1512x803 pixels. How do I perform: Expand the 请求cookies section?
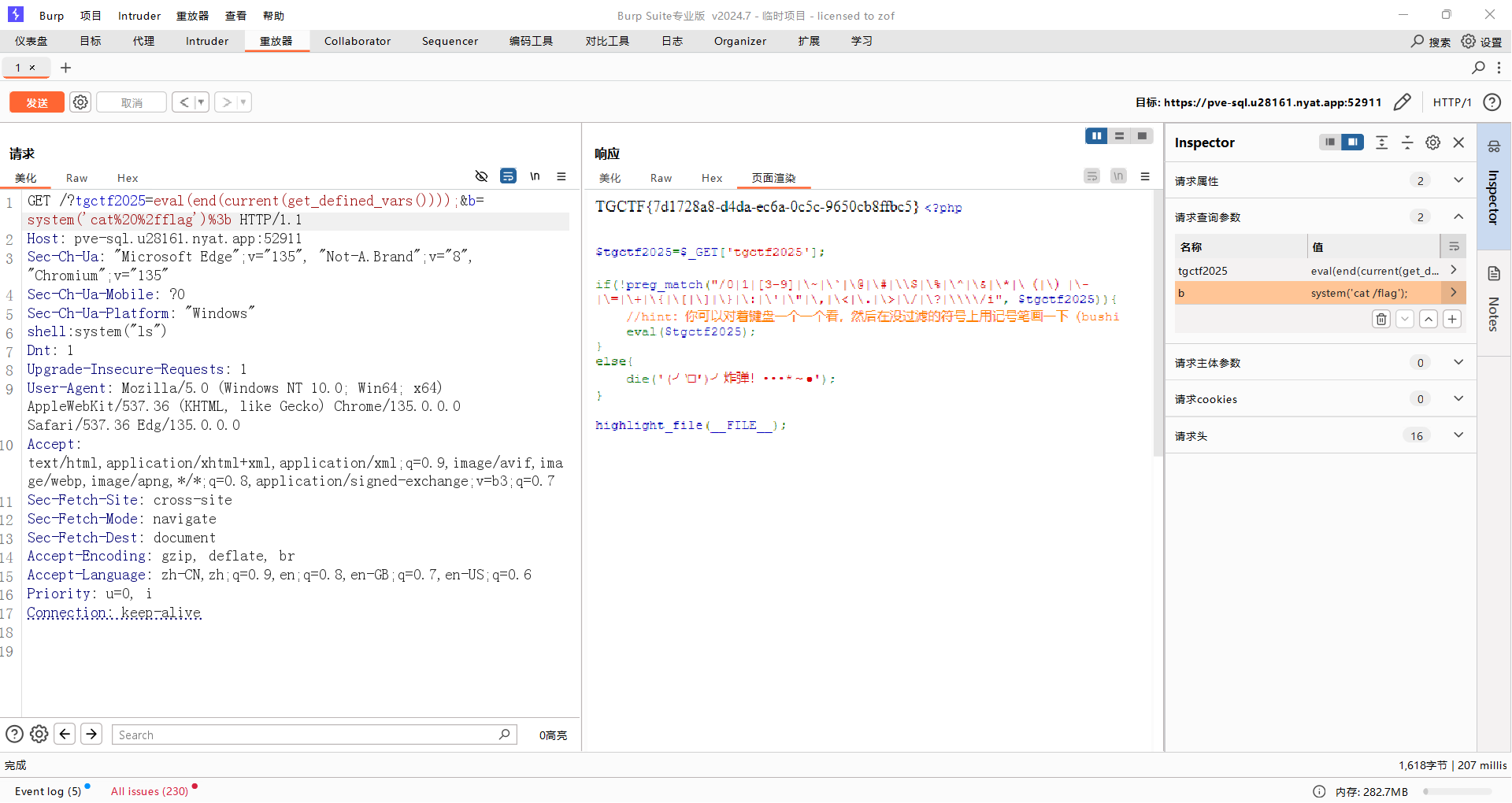tap(1458, 398)
